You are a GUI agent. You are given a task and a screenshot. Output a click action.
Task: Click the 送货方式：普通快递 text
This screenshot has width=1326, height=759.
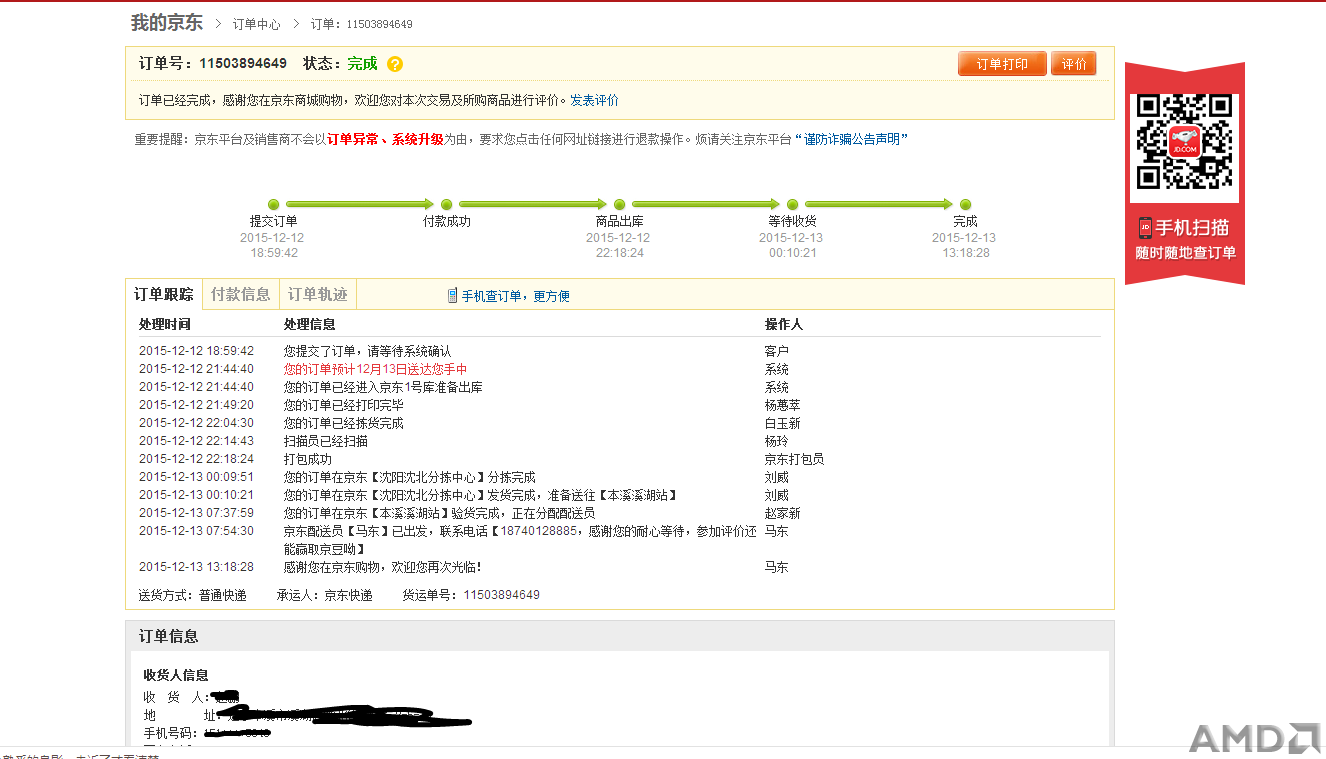[192, 595]
